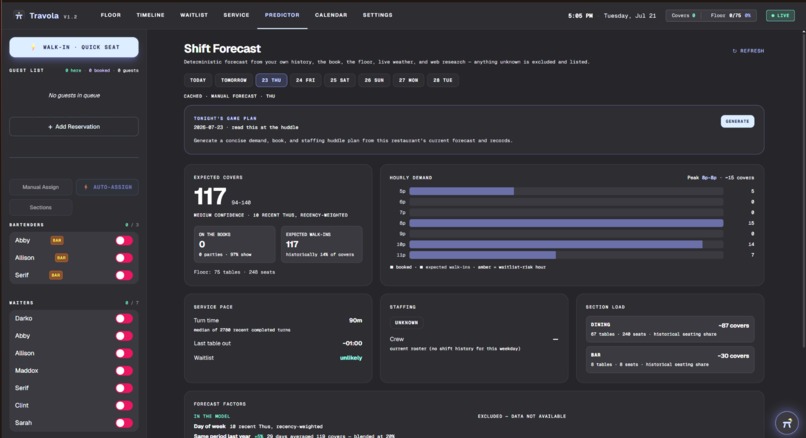Refresh the shift forecast
This screenshot has width=806, height=438.
748,51
